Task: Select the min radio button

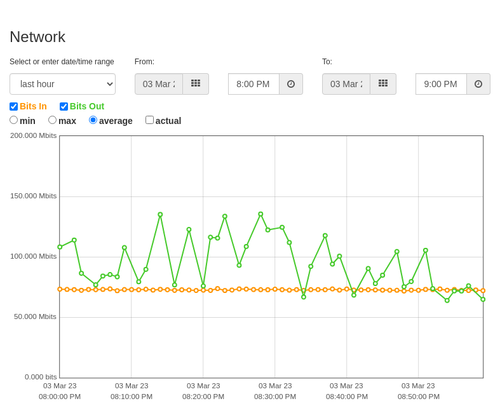Action: coord(14,120)
